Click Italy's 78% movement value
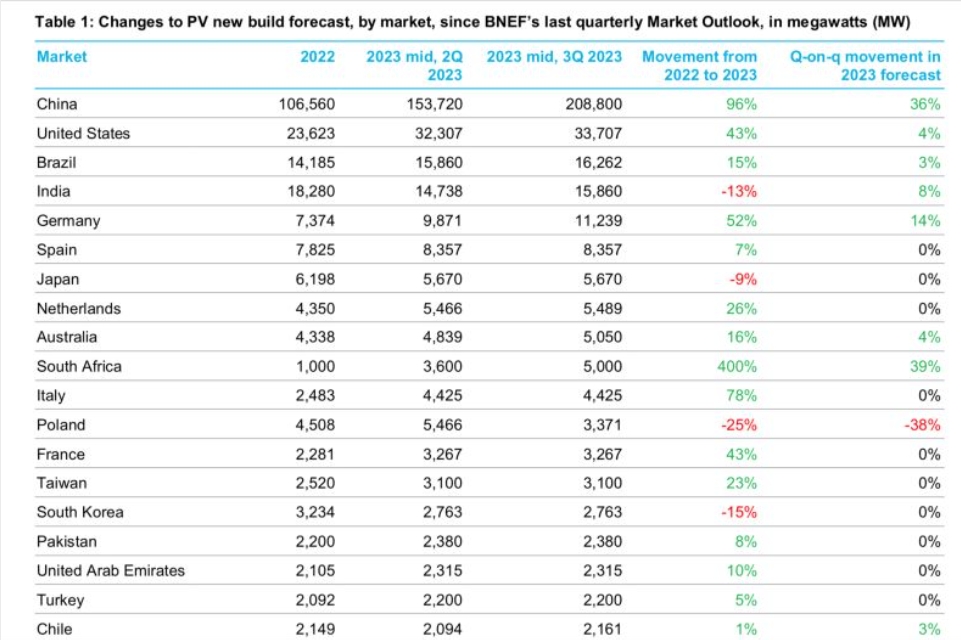Image resolution: width=961 pixels, height=640 pixels. pyautogui.click(x=742, y=396)
